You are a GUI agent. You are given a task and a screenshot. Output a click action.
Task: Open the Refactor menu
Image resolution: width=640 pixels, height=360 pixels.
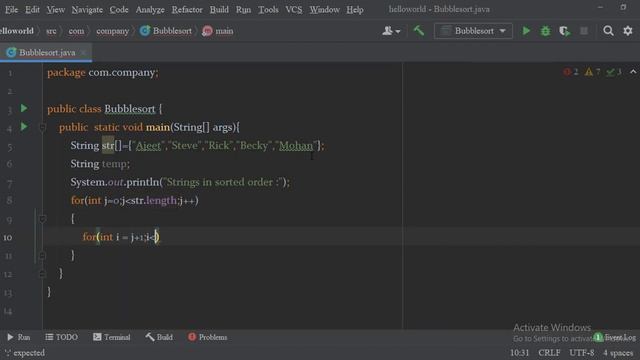tap(187, 9)
